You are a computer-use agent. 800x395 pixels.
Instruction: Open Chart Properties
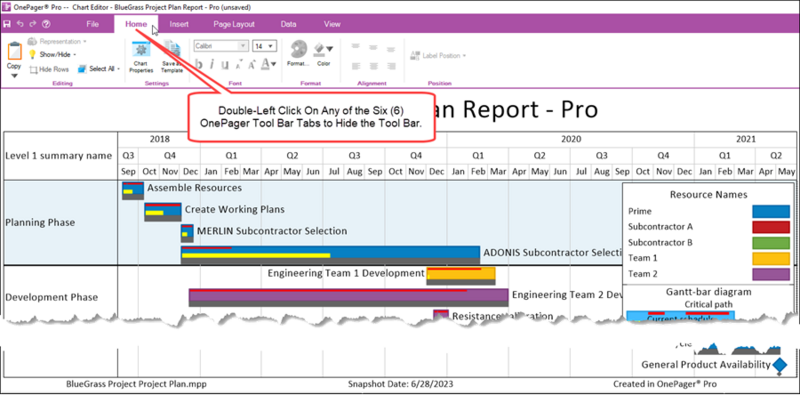click(x=141, y=57)
